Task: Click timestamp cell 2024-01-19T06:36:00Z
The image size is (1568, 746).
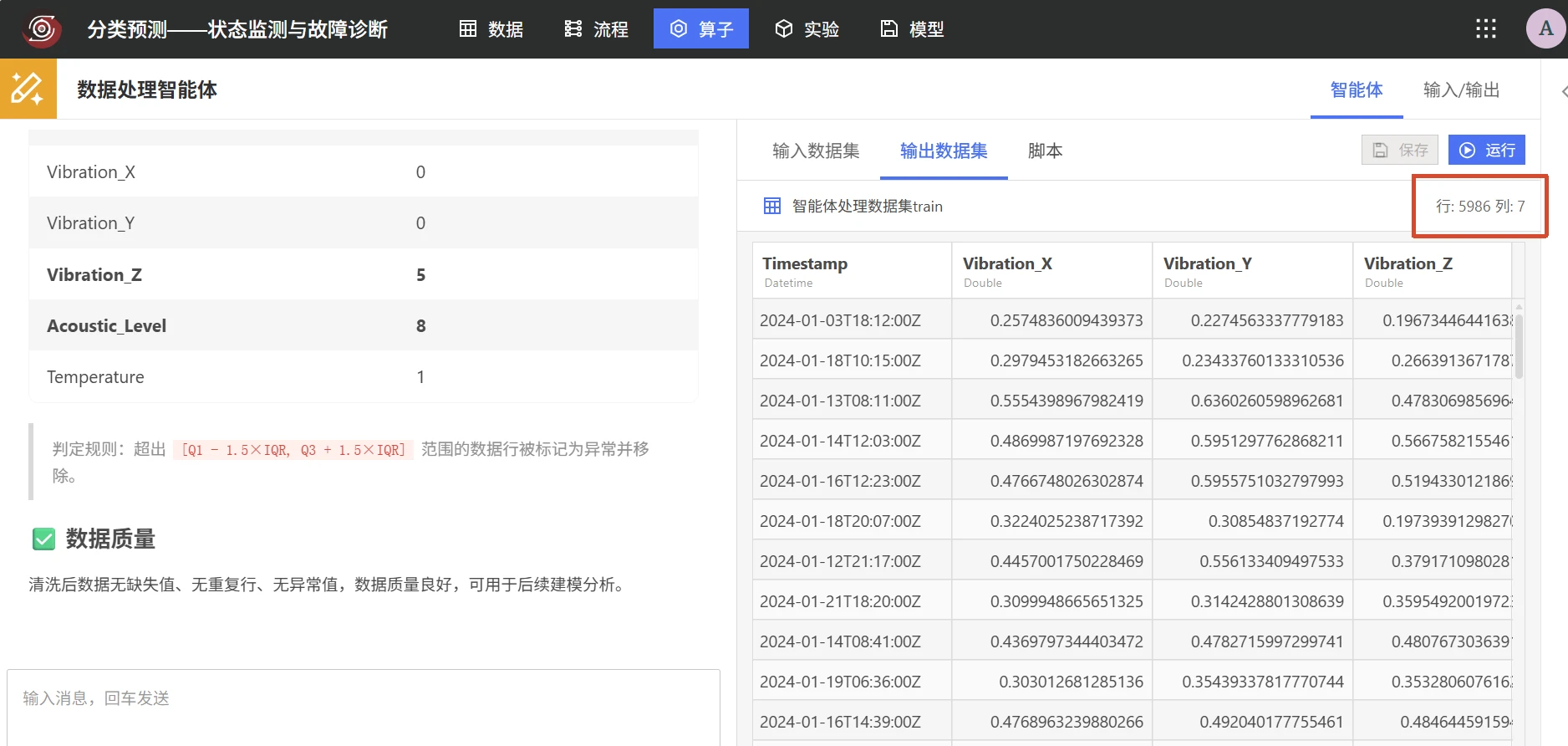Action: [x=852, y=681]
